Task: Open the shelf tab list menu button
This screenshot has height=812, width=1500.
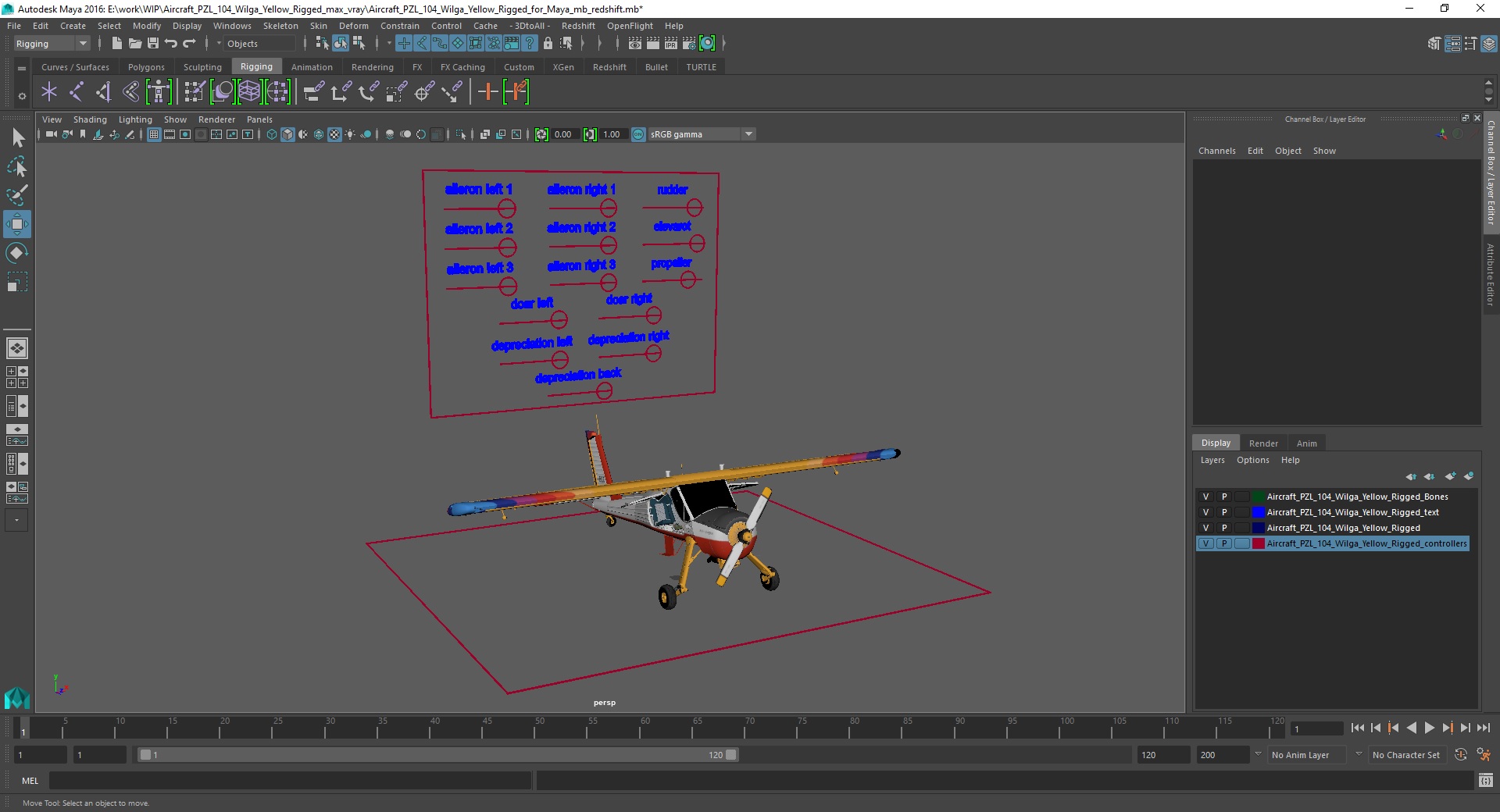Action: [22, 68]
